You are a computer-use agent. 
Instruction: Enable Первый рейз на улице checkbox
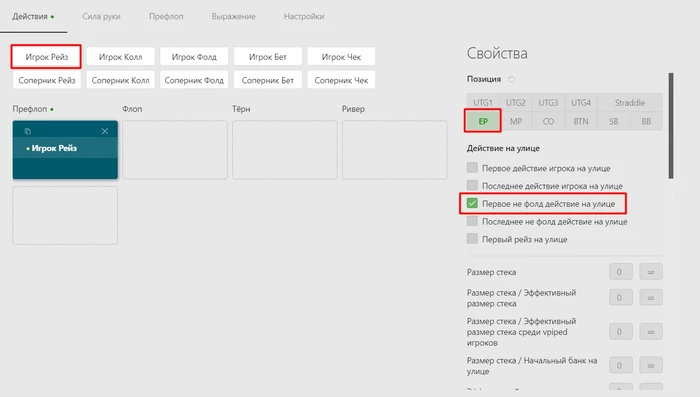click(x=472, y=238)
